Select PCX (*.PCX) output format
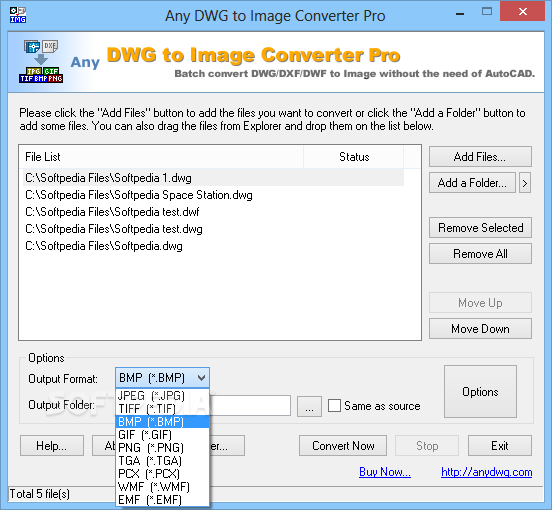Viewport: 552px width, 510px height. 162,474
